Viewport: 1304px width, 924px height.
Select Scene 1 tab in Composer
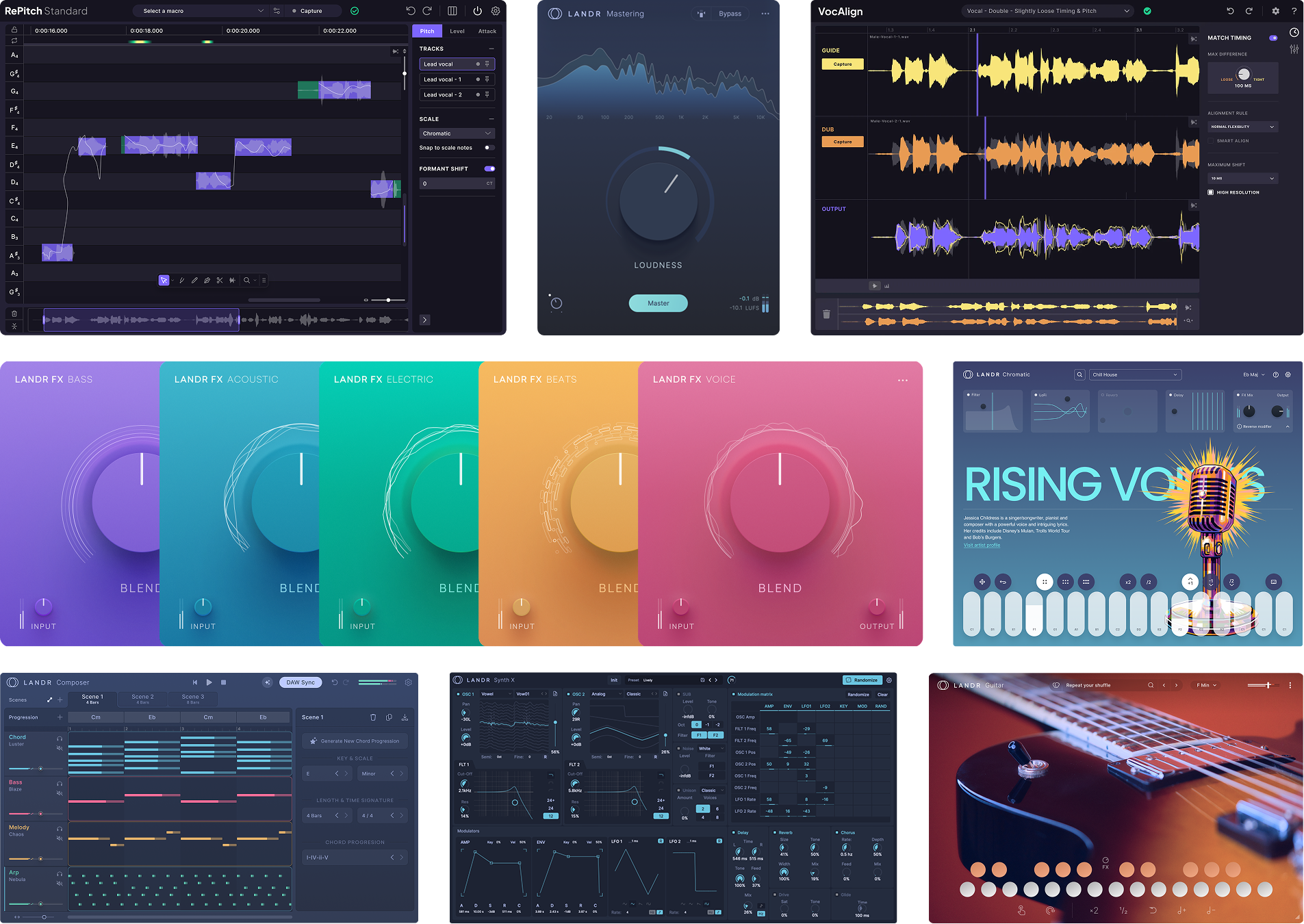92,699
